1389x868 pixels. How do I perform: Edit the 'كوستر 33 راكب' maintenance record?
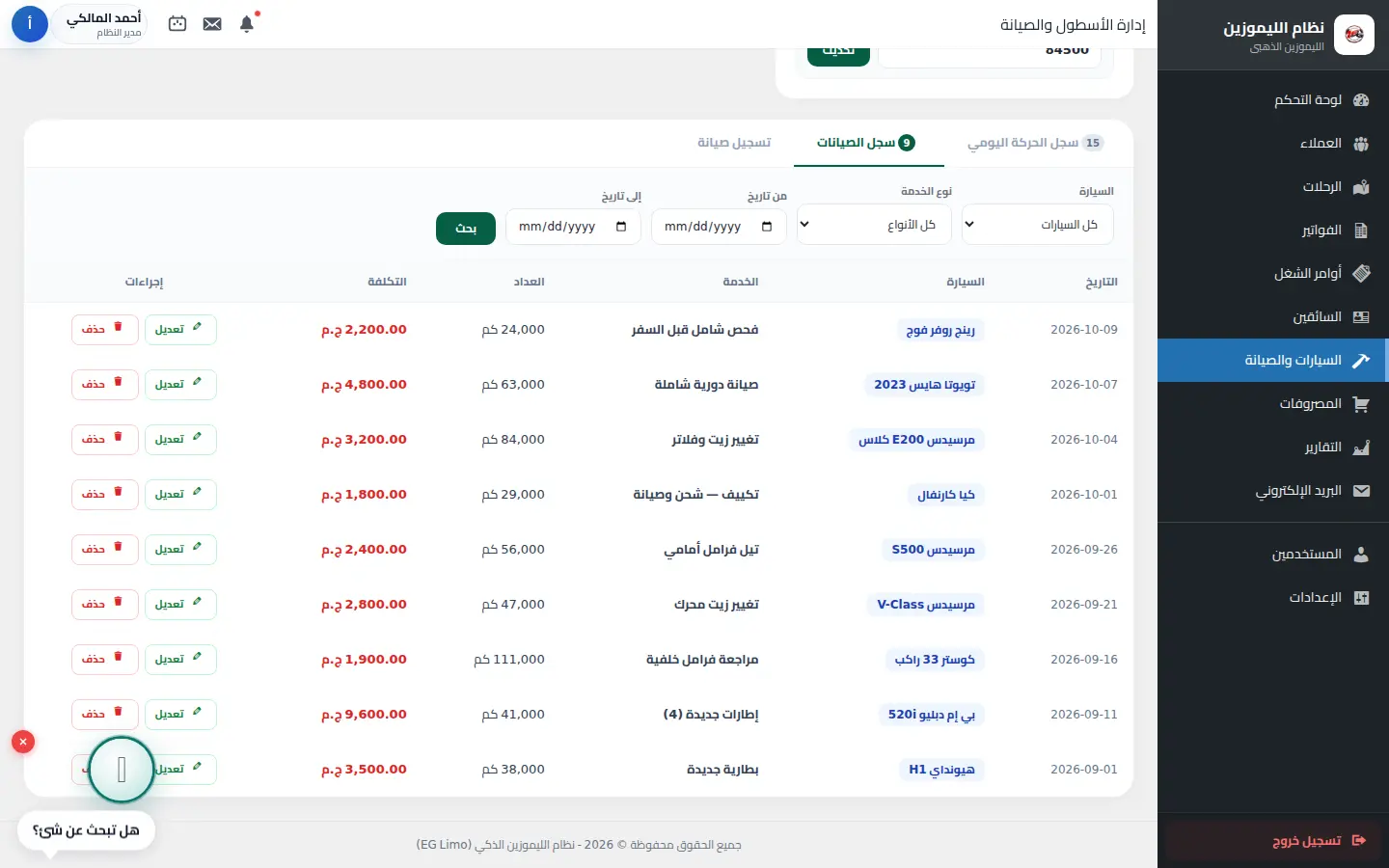180,660
